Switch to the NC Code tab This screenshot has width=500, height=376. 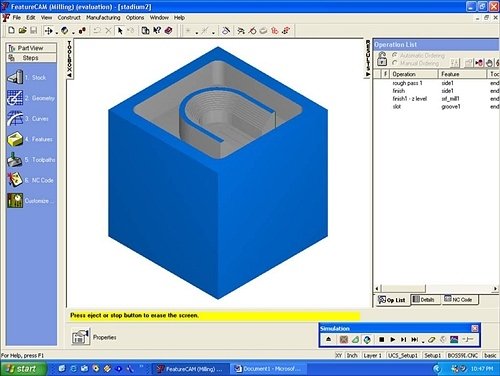(459, 299)
